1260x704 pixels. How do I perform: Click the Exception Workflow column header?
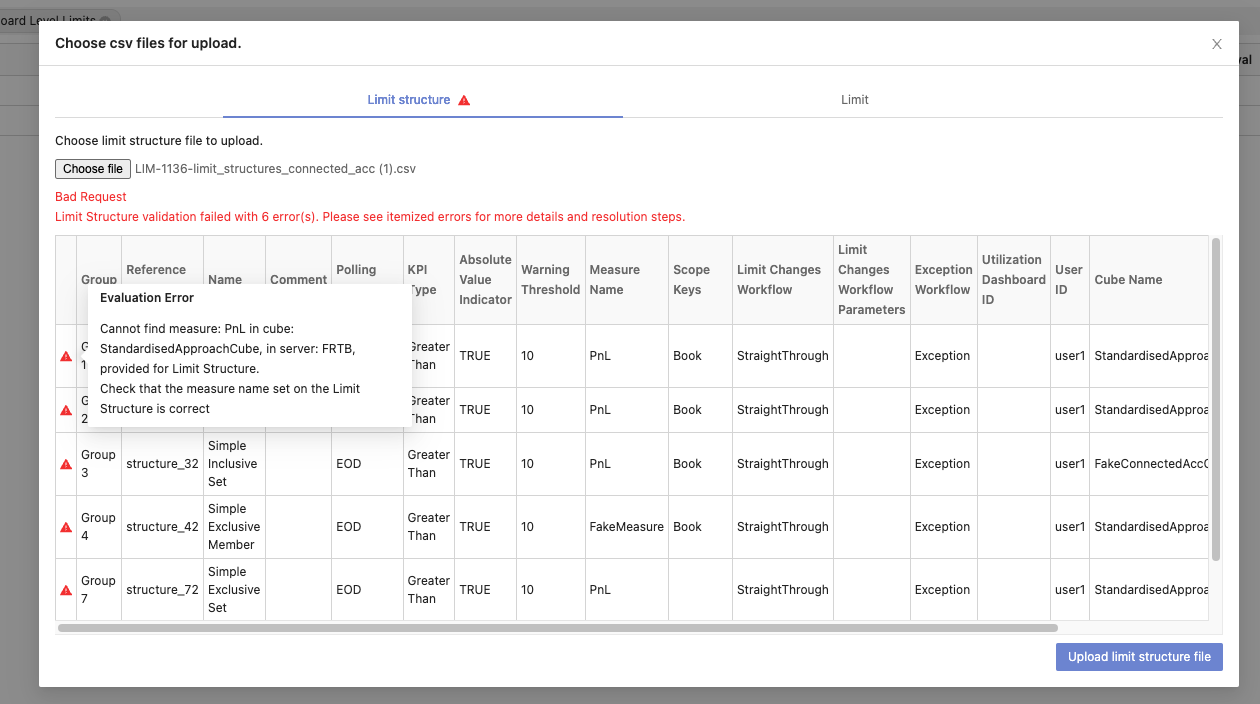(x=942, y=280)
